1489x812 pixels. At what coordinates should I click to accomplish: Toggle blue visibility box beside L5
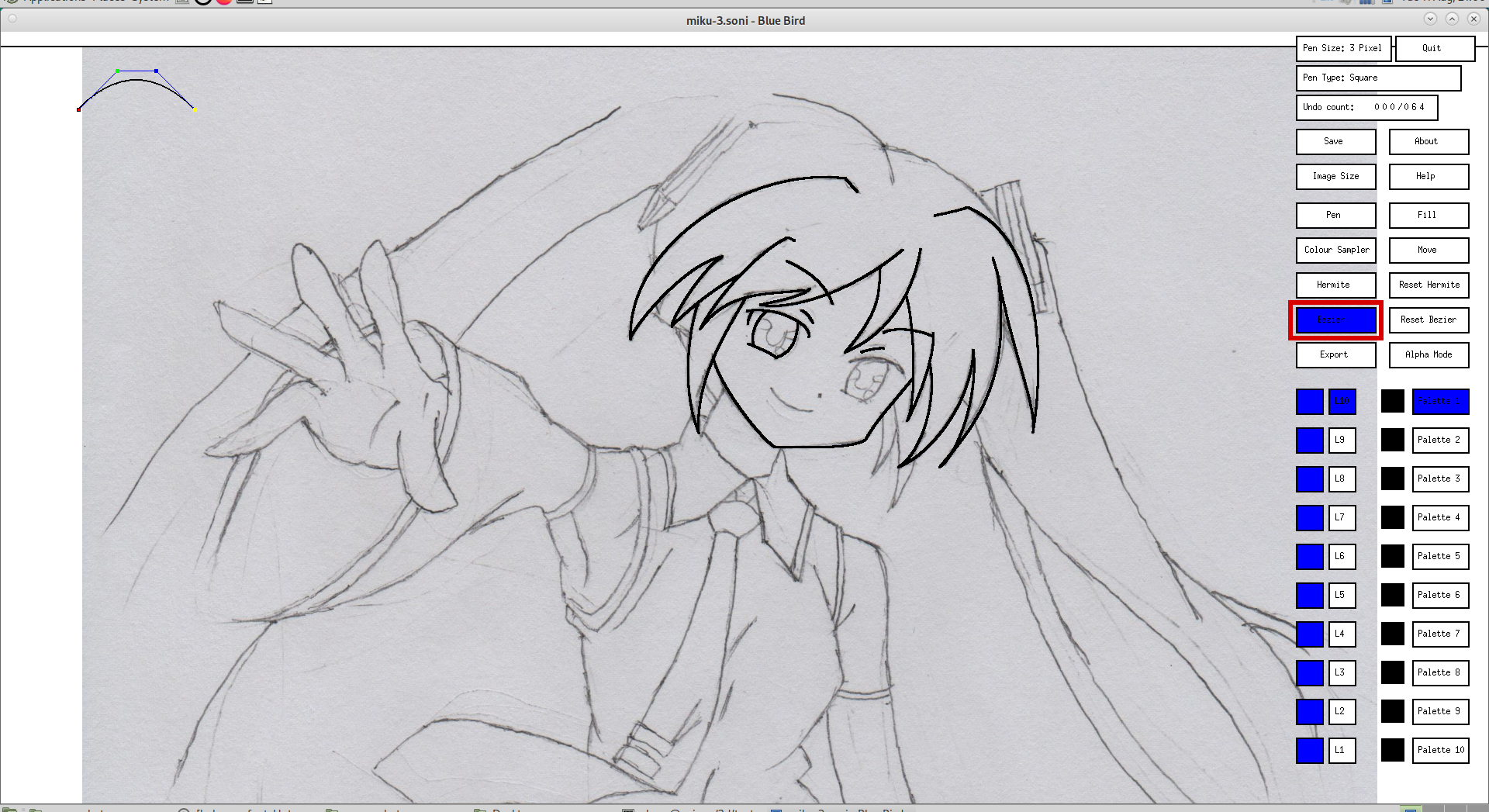(1310, 596)
